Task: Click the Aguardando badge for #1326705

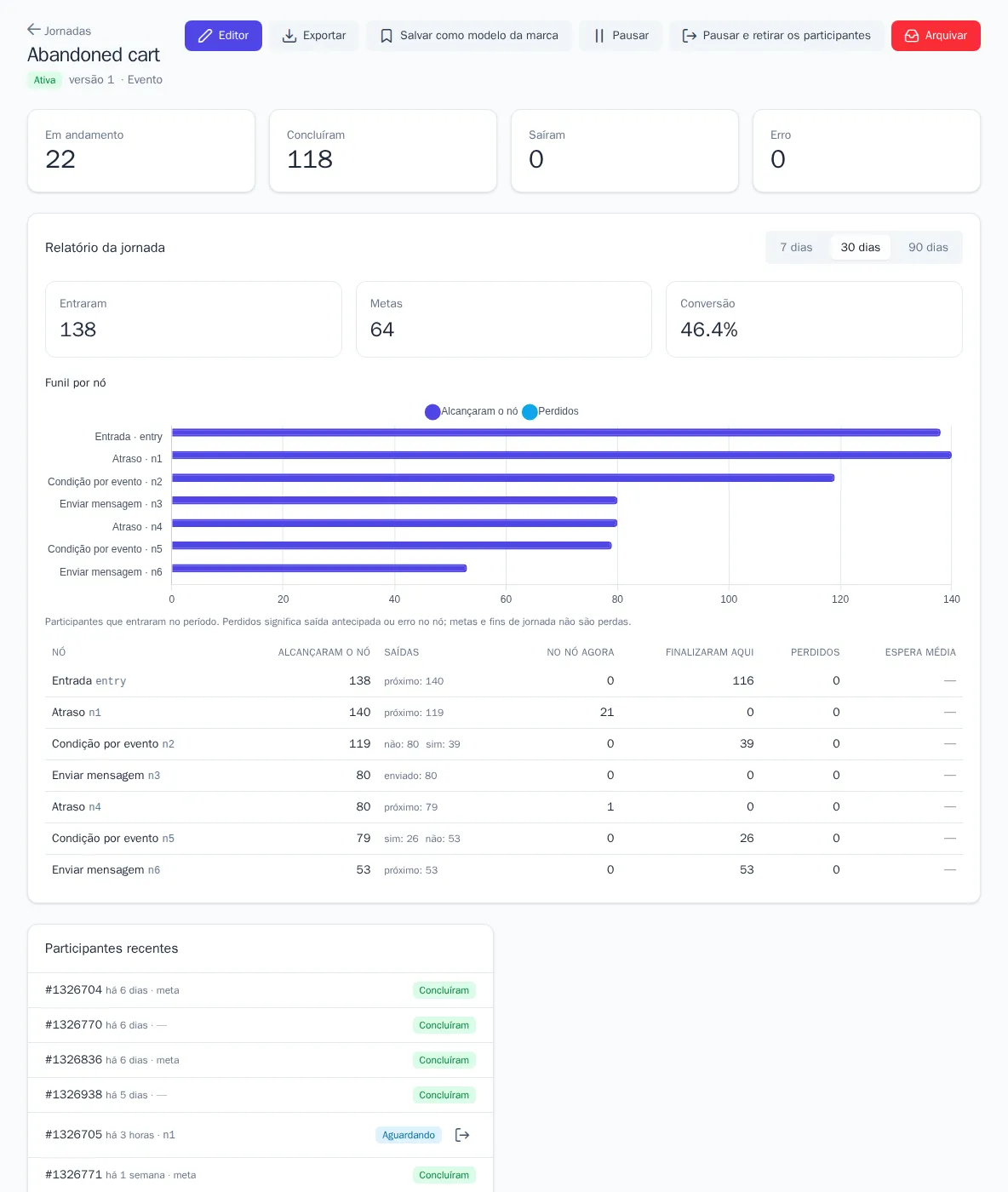Action: [409, 1135]
